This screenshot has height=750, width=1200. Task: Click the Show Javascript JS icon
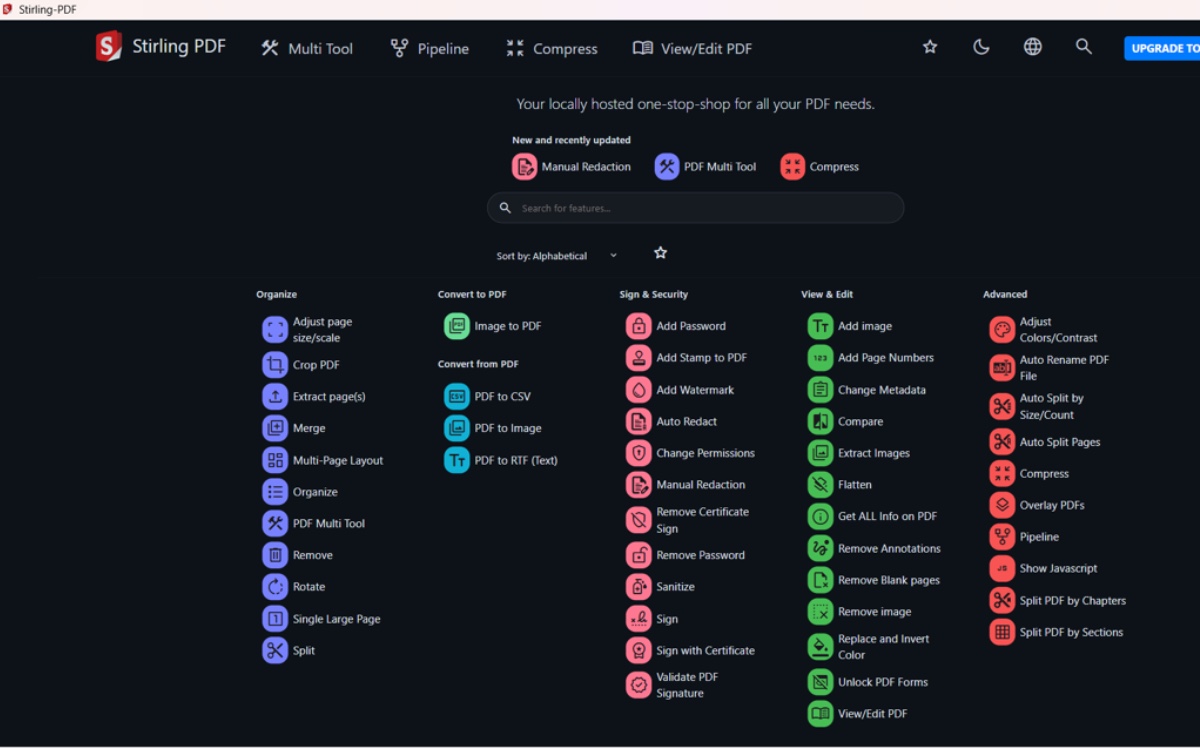[x=1002, y=569]
